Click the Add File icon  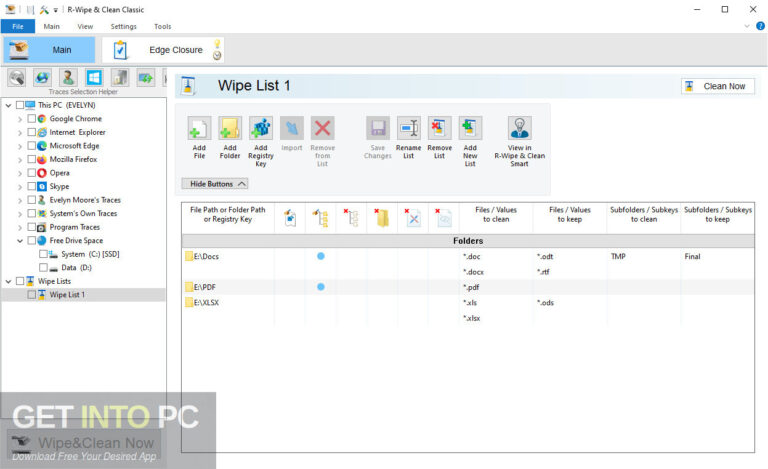199,128
